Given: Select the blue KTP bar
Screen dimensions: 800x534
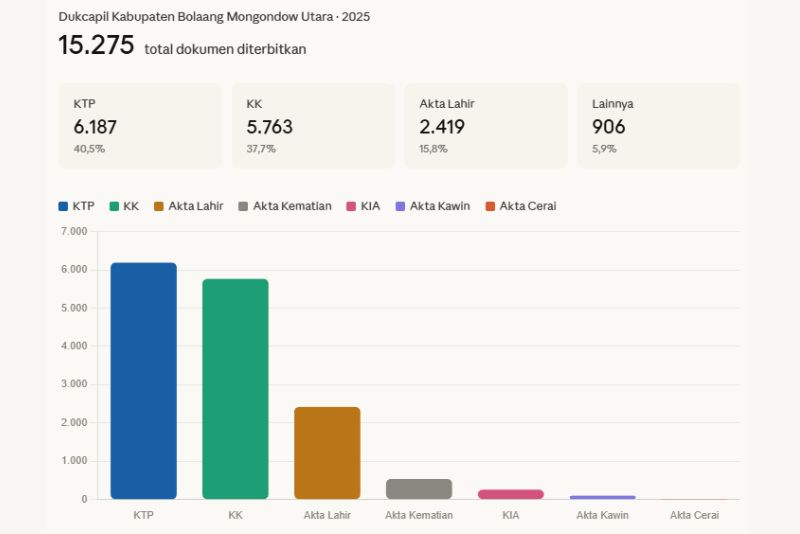Looking at the screenshot, I should [143, 380].
